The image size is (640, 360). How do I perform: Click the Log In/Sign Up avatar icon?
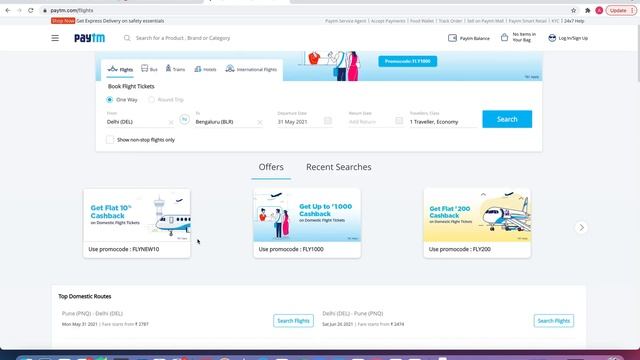tap(552, 38)
